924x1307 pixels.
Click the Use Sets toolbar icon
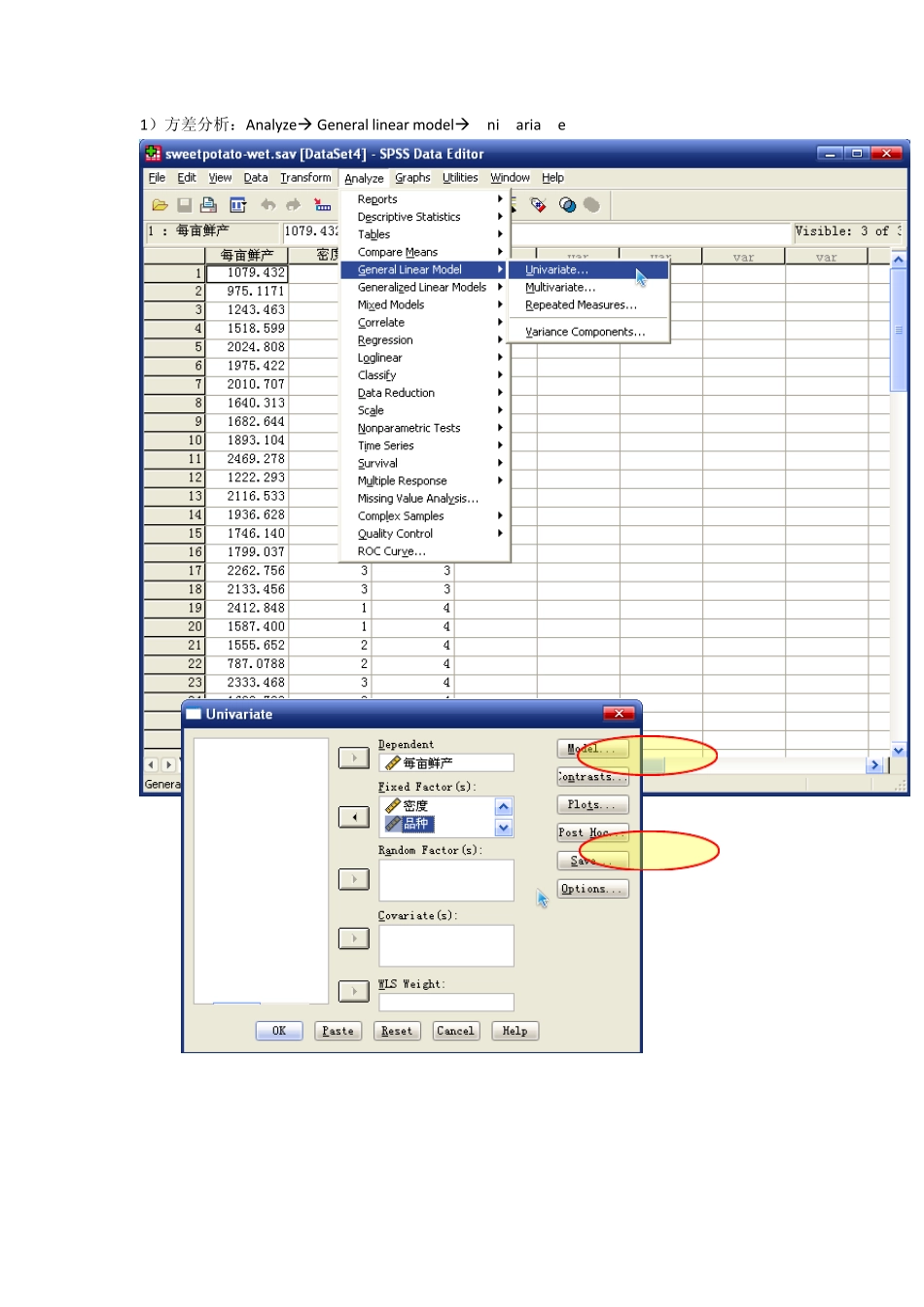click(x=567, y=204)
